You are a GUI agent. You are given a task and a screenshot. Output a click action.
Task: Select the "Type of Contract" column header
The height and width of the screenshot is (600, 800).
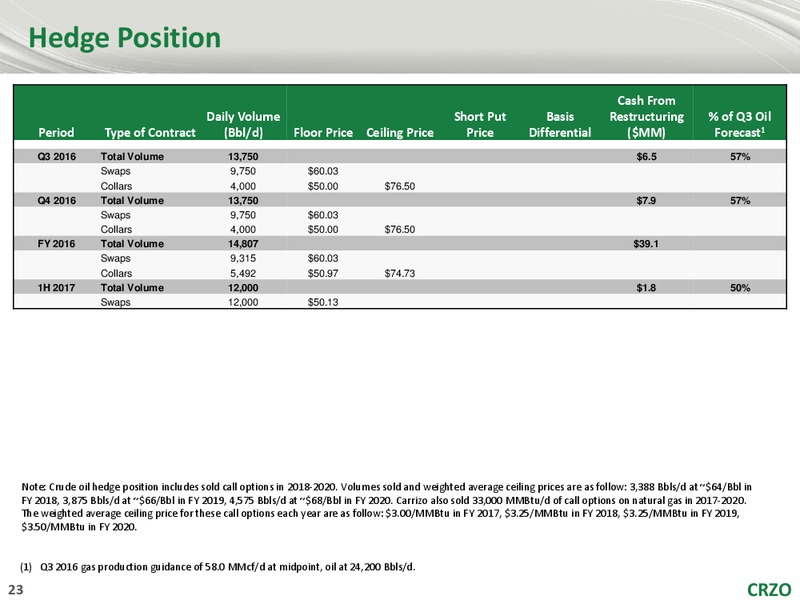coord(150,133)
